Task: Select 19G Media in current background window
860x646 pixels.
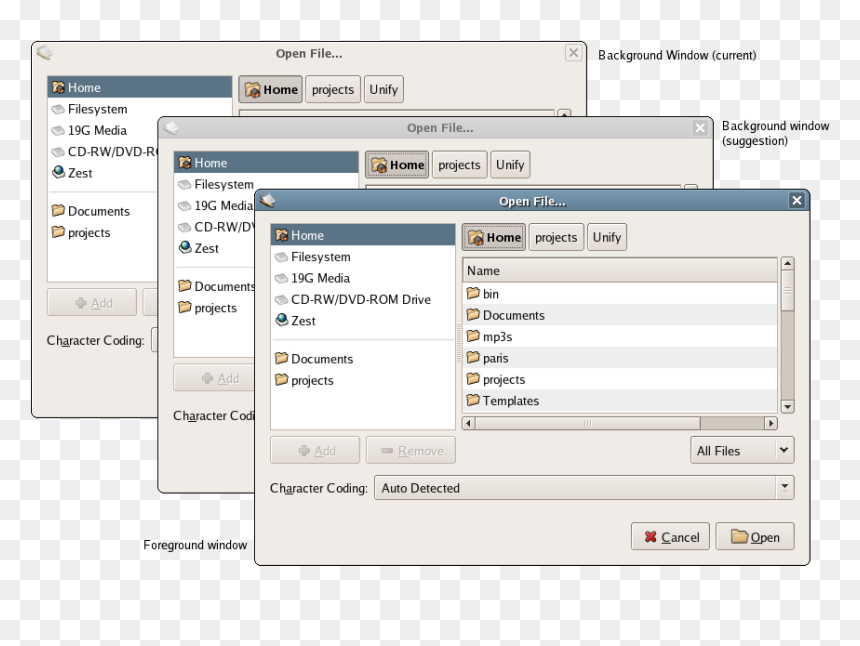Action: pos(103,131)
